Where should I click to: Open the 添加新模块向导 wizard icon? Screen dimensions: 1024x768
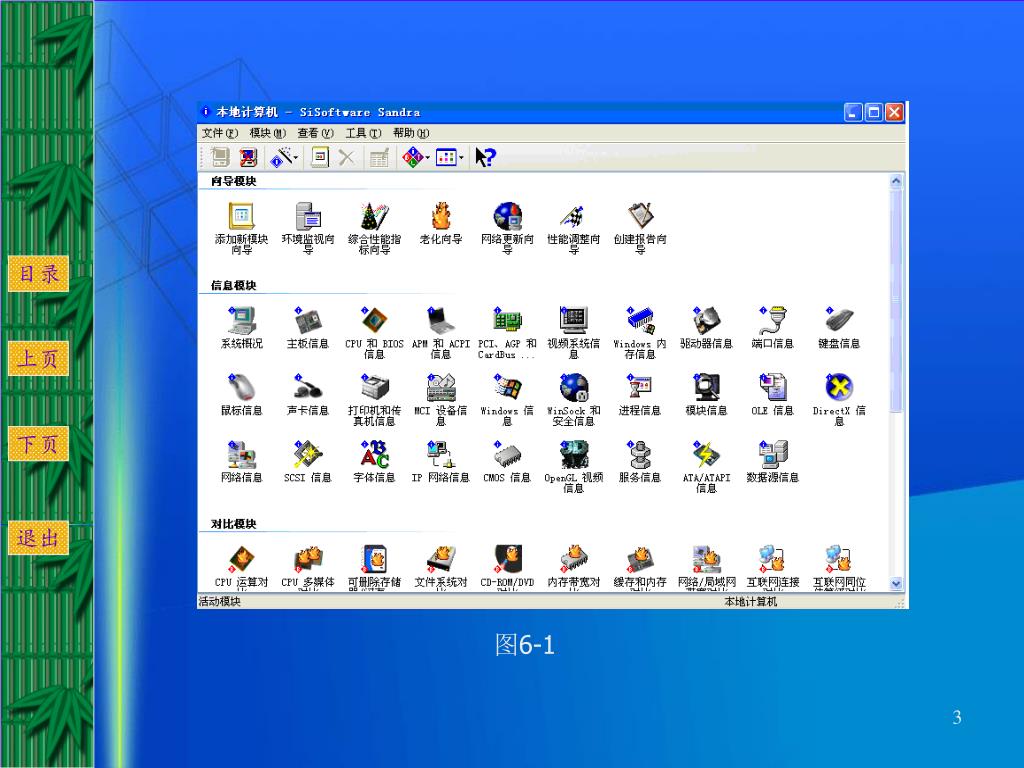pos(241,217)
